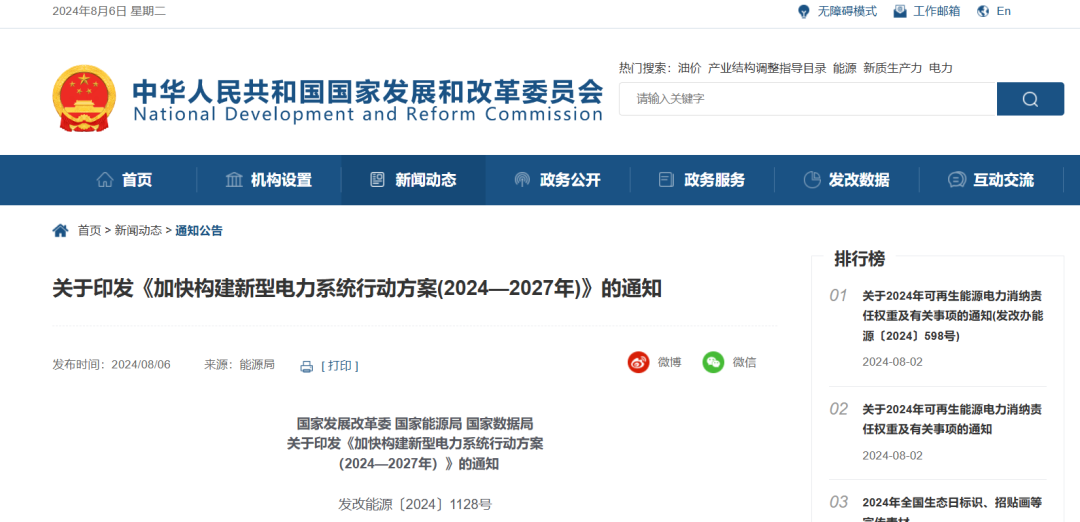This screenshot has height=522, width=1080.
Task: Open the 发改数据 navigation tab
Action: tap(847, 180)
